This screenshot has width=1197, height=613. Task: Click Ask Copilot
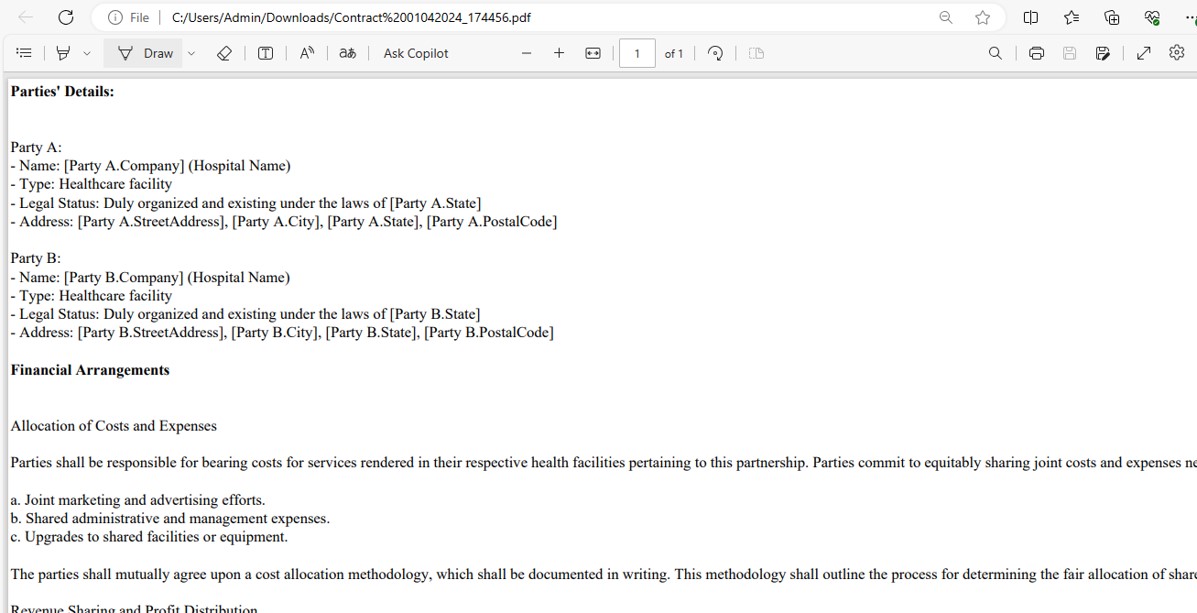pyautogui.click(x=416, y=53)
